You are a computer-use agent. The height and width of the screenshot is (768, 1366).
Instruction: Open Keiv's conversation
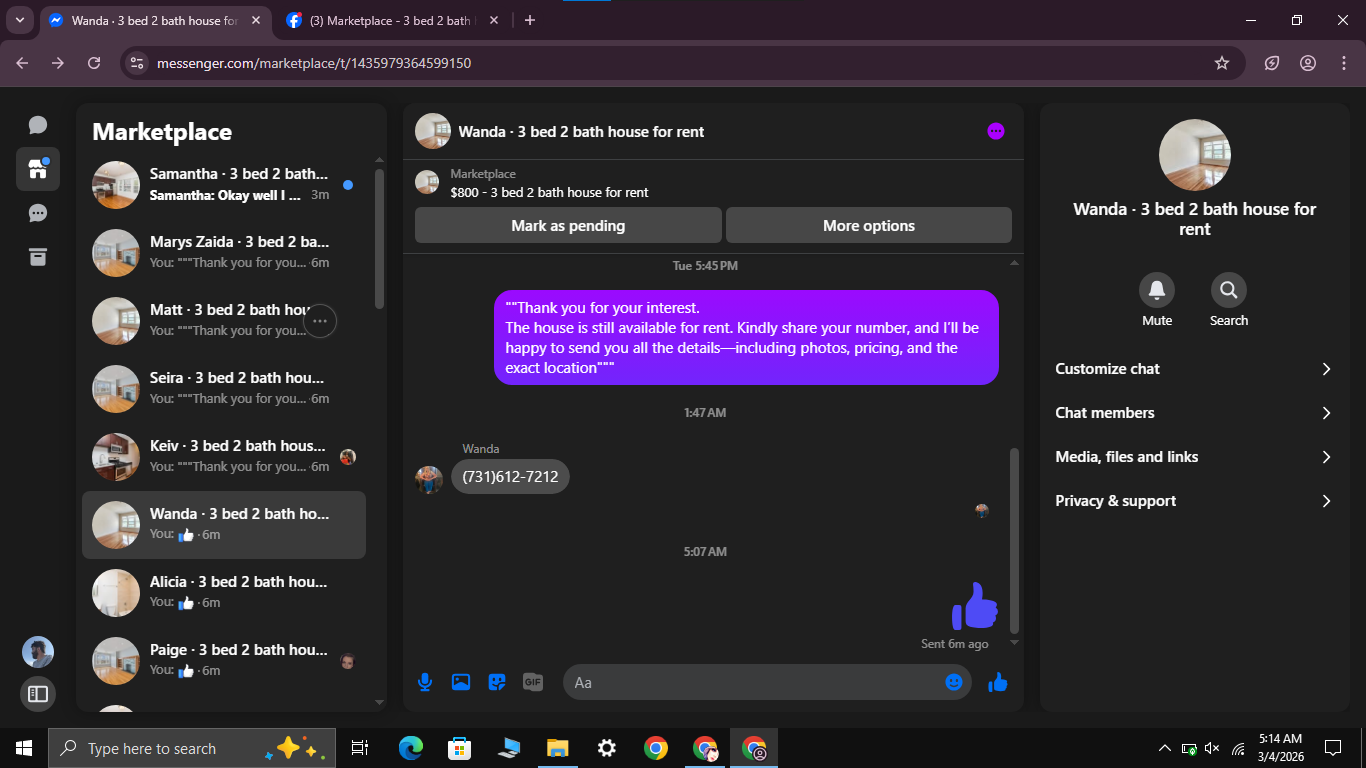[x=224, y=457]
